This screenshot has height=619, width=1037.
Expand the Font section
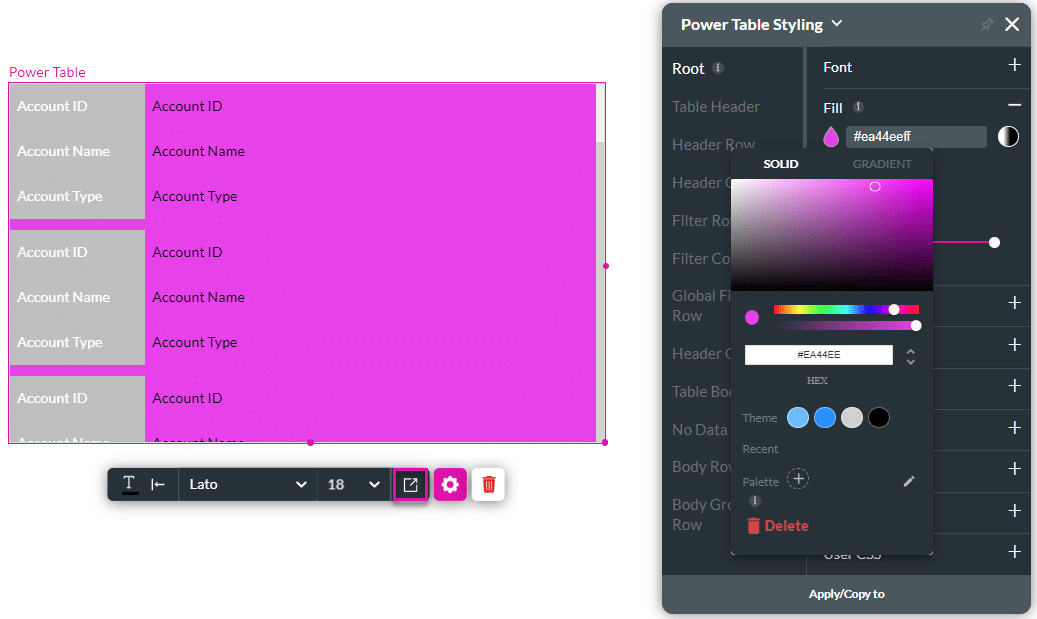1014,66
